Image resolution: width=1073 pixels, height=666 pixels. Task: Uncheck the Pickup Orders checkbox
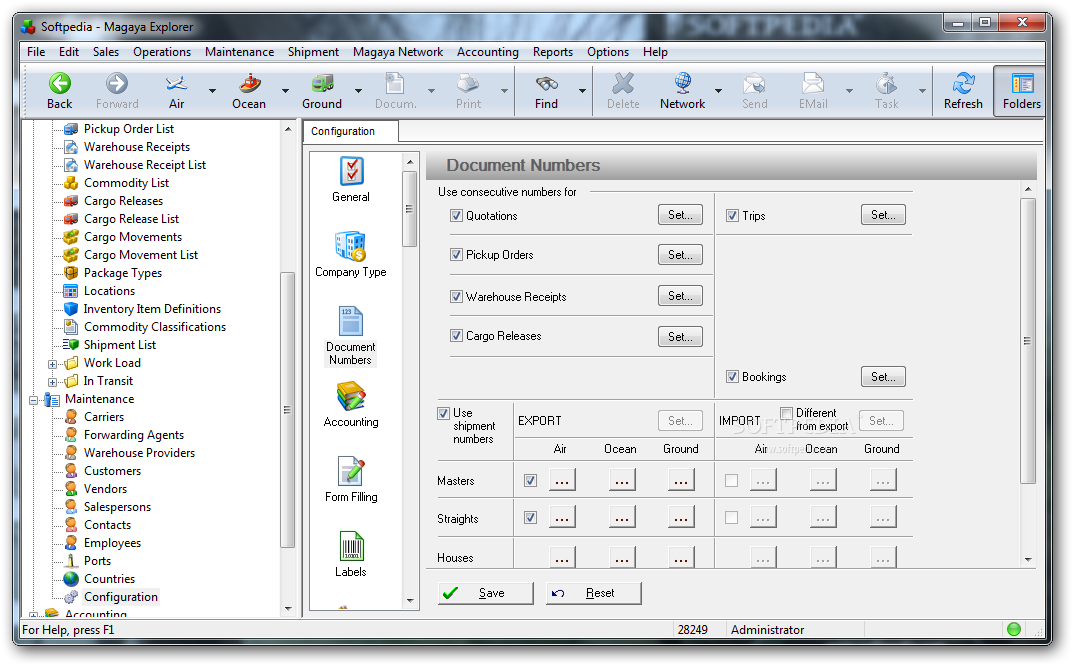456,255
